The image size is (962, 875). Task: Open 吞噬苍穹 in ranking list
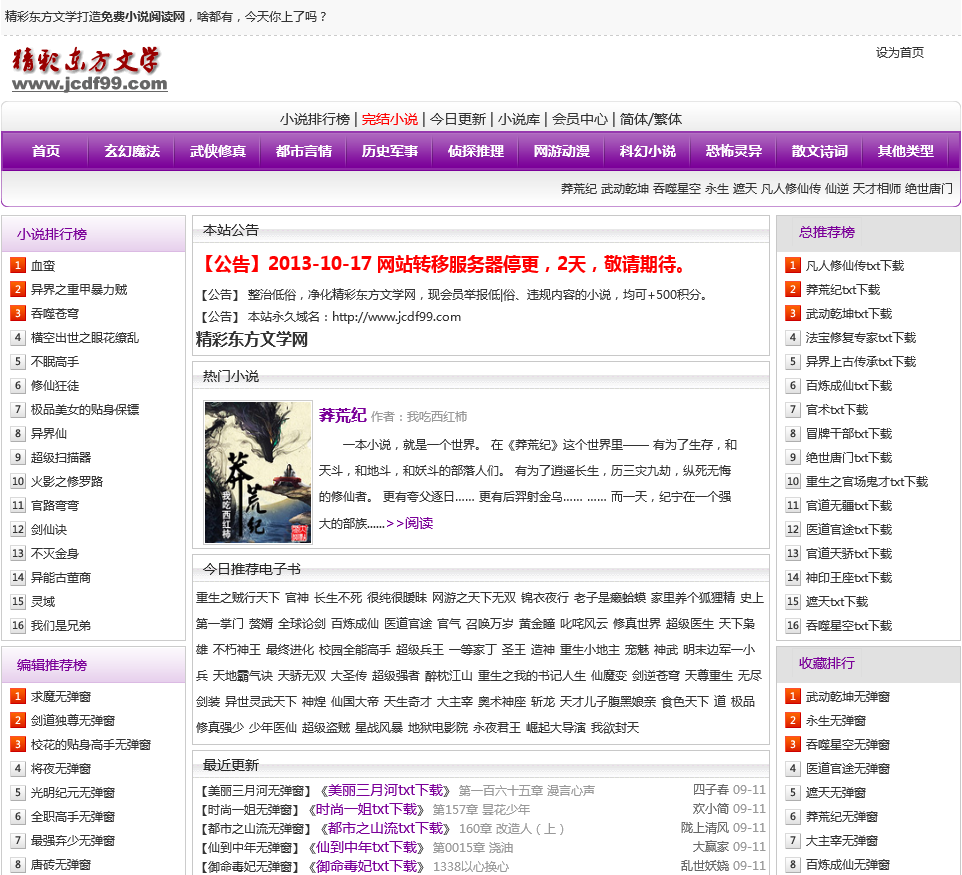coord(55,314)
